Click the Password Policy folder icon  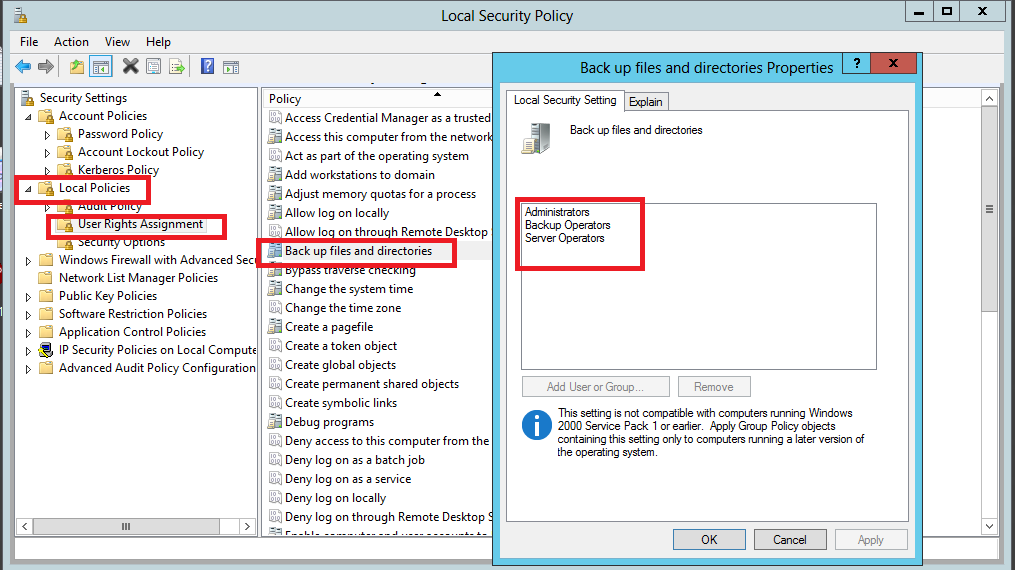pos(65,135)
